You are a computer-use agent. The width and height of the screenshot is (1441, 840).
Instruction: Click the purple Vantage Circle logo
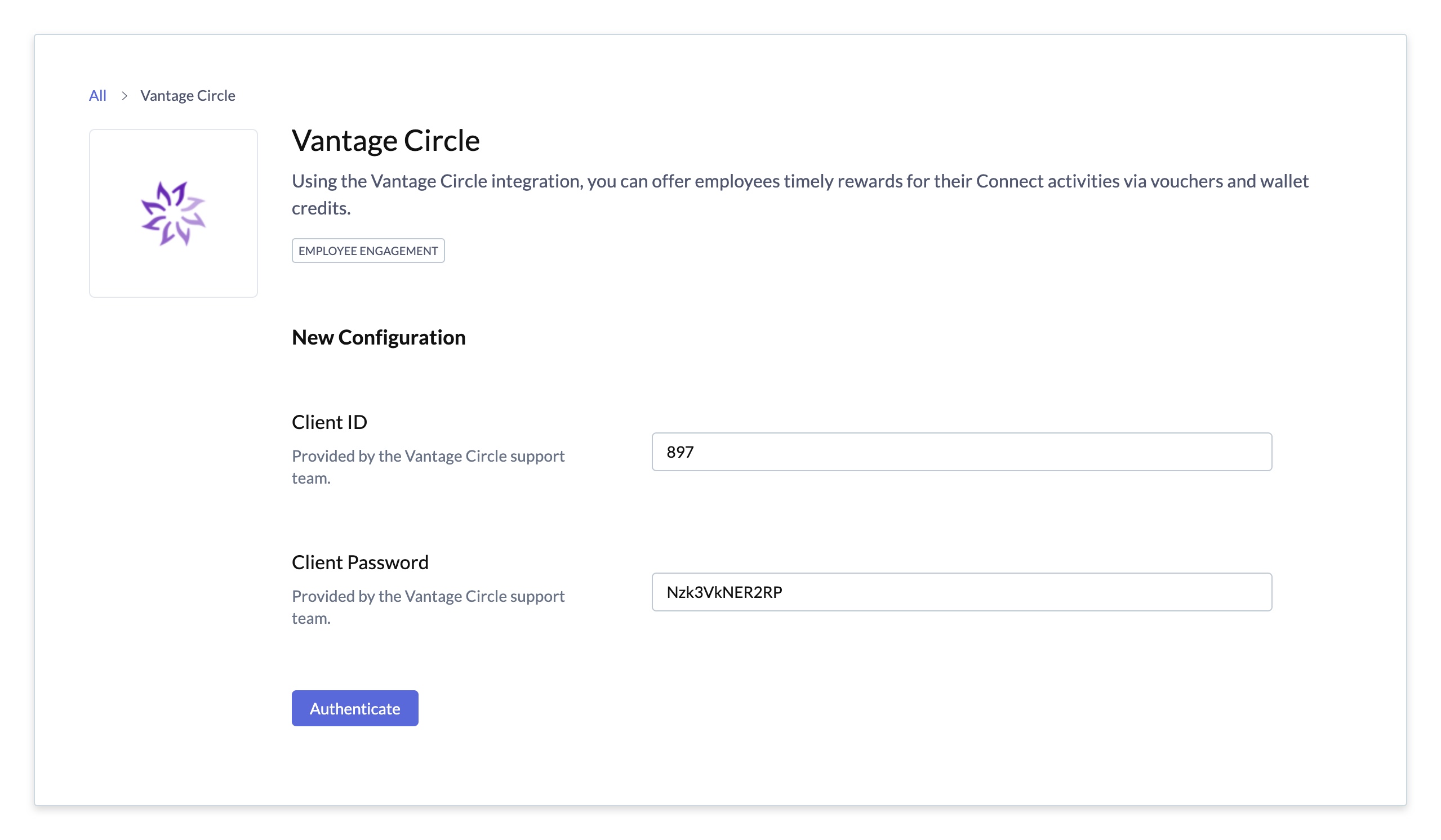[x=174, y=213]
